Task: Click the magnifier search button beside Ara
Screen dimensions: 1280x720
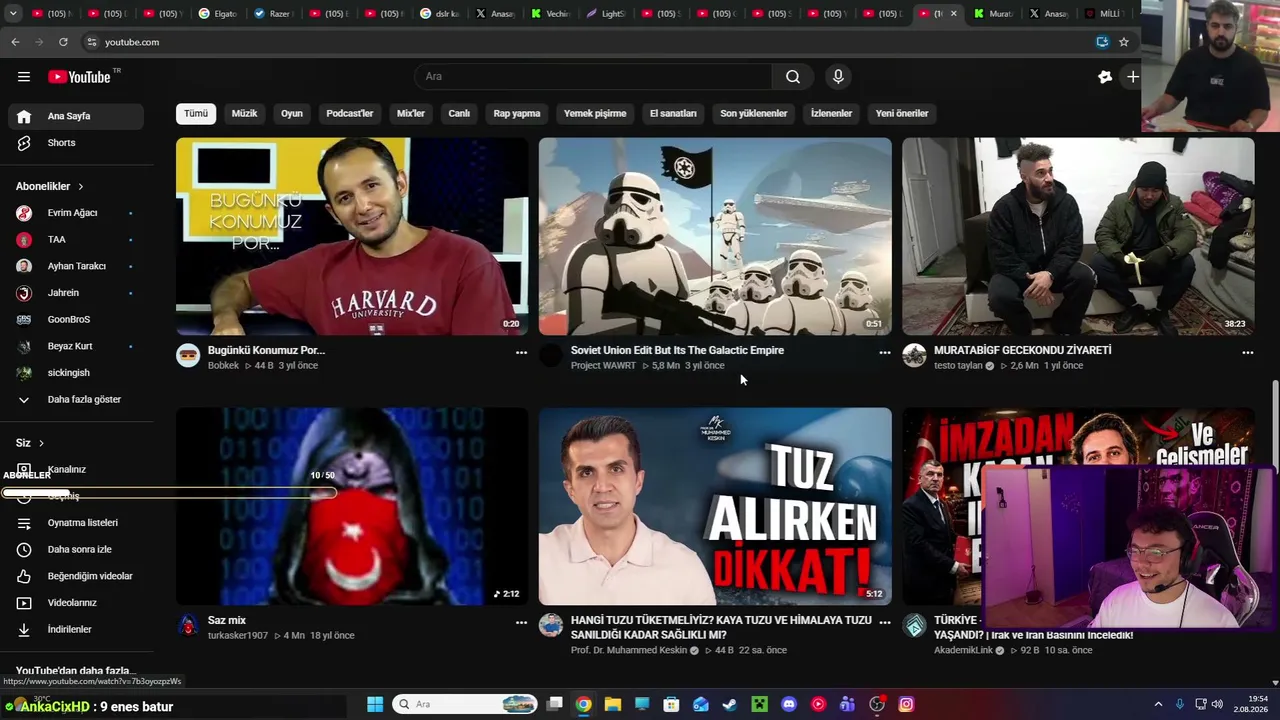Action: pos(792,77)
